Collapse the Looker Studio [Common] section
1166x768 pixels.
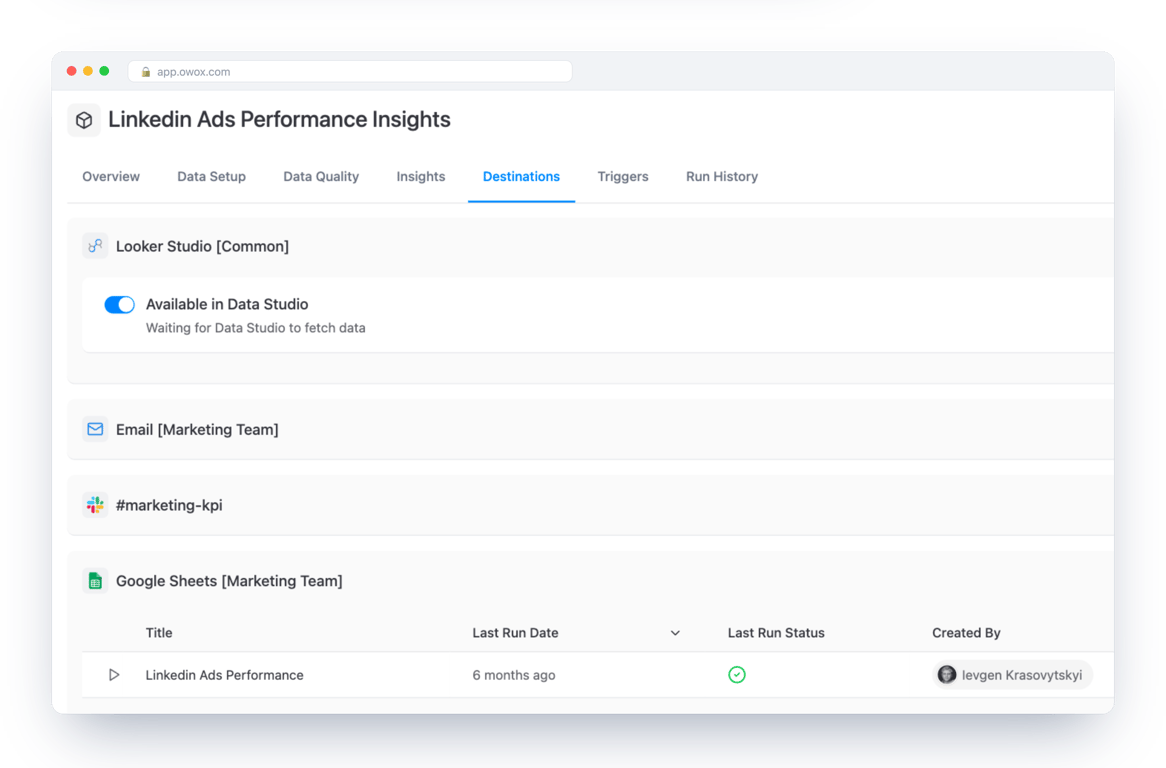click(590, 247)
